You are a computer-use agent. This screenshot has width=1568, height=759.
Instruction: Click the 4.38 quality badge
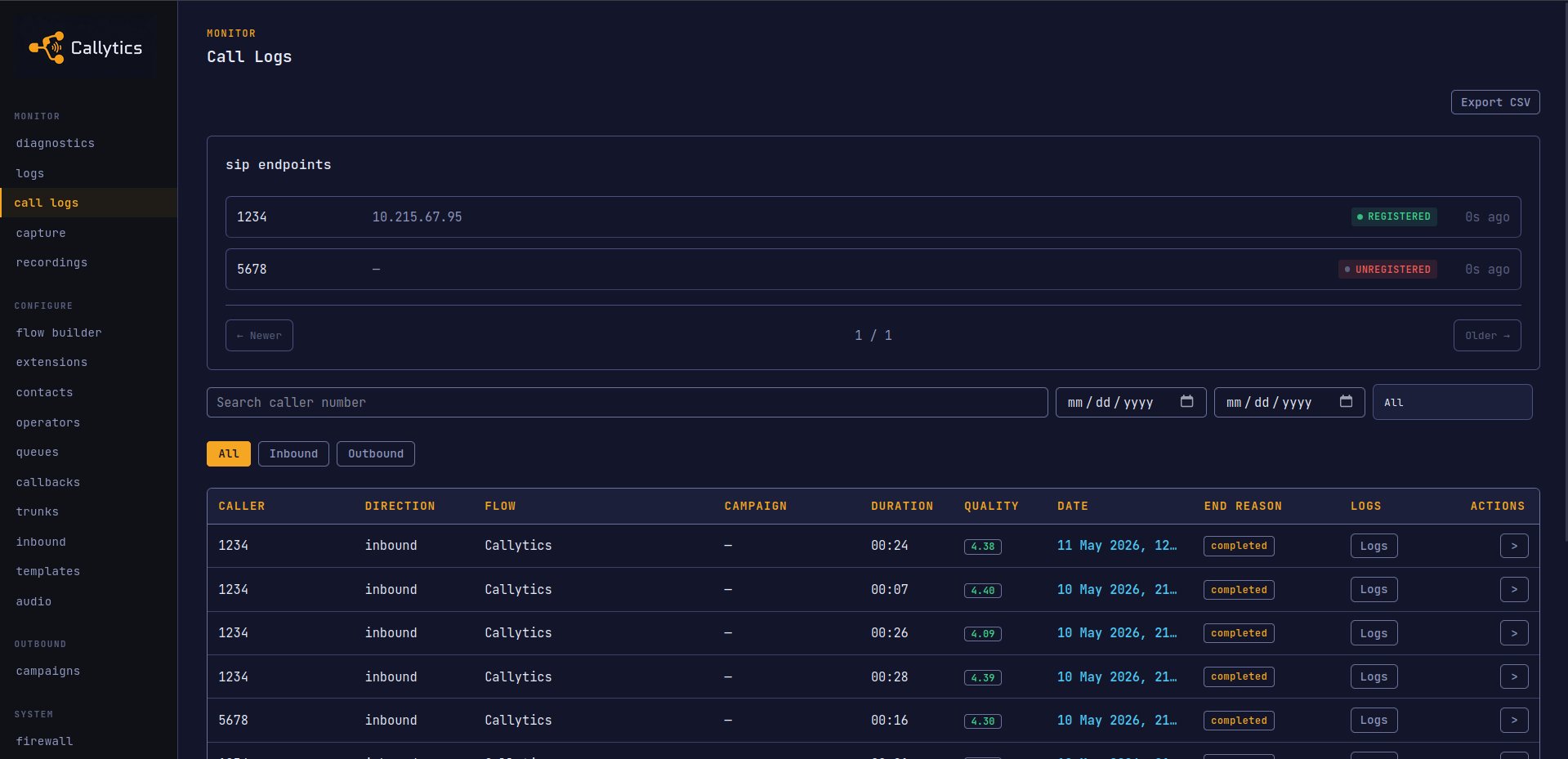(x=982, y=547)
